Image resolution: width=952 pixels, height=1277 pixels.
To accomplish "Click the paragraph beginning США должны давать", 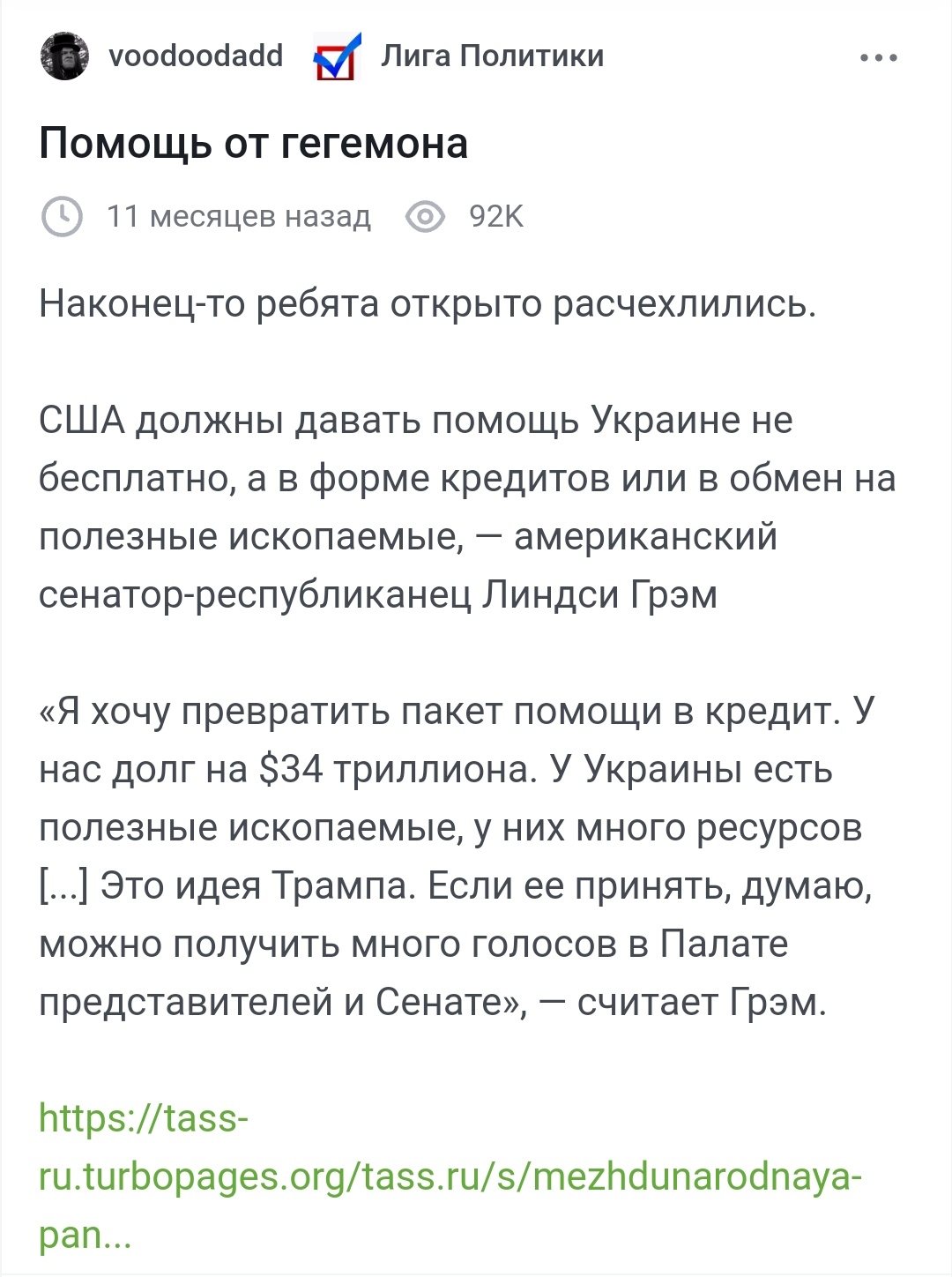I will click(415, 421).
